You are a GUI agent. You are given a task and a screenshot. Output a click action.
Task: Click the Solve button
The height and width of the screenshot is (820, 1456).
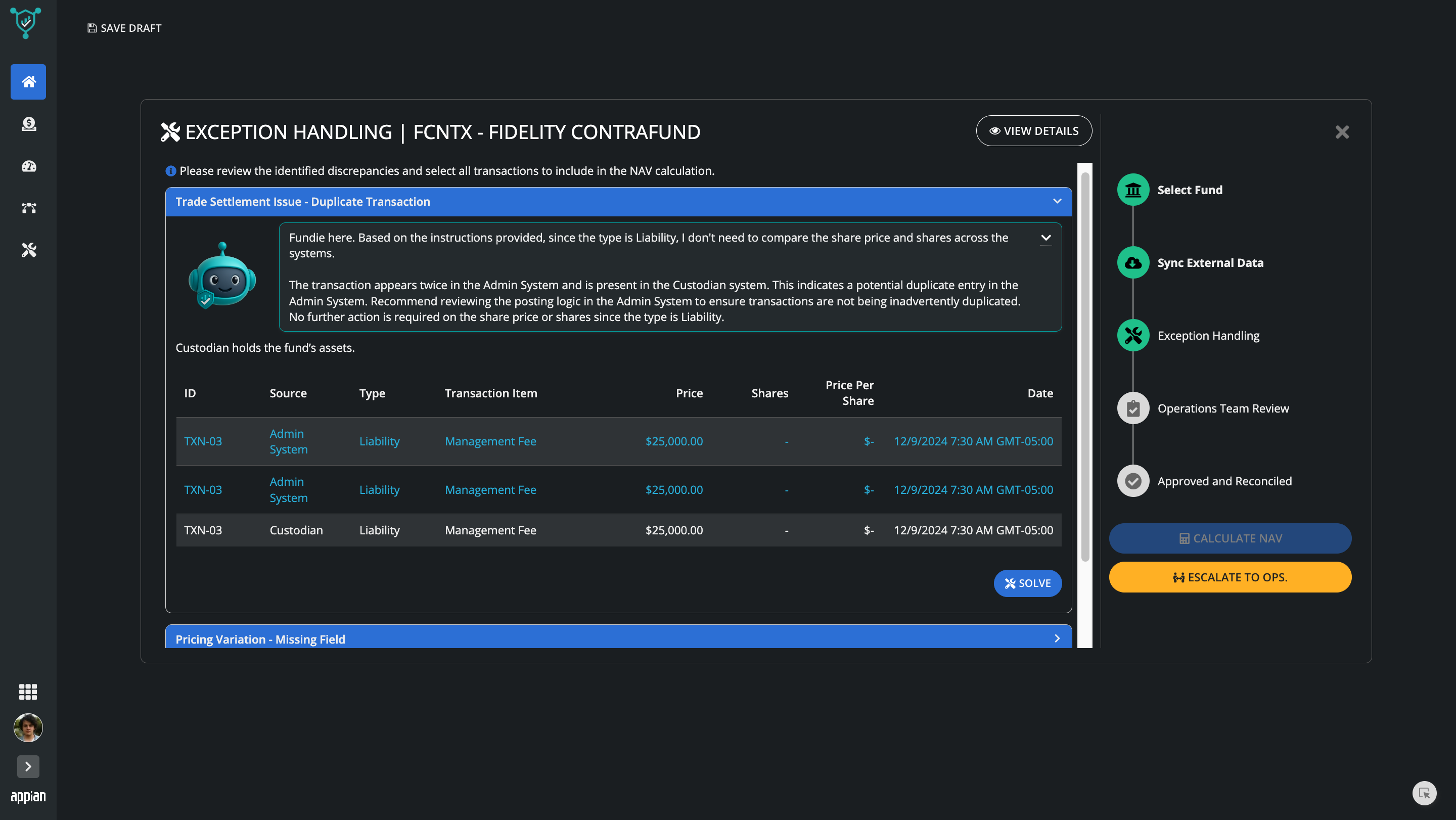click(x=1028, y=583)
